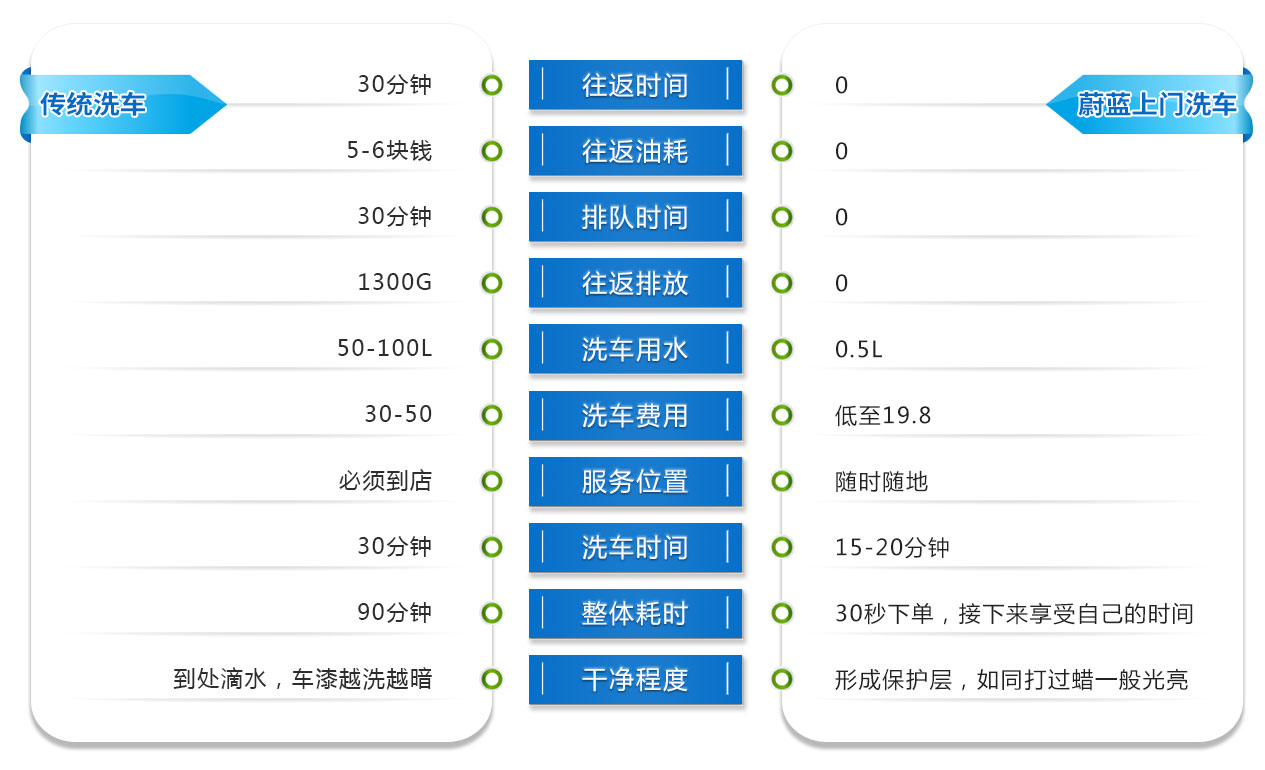Screen dimensions: 1265x770
Task: Select the 洗车费用 blue label
Action: tap(635, 415)
